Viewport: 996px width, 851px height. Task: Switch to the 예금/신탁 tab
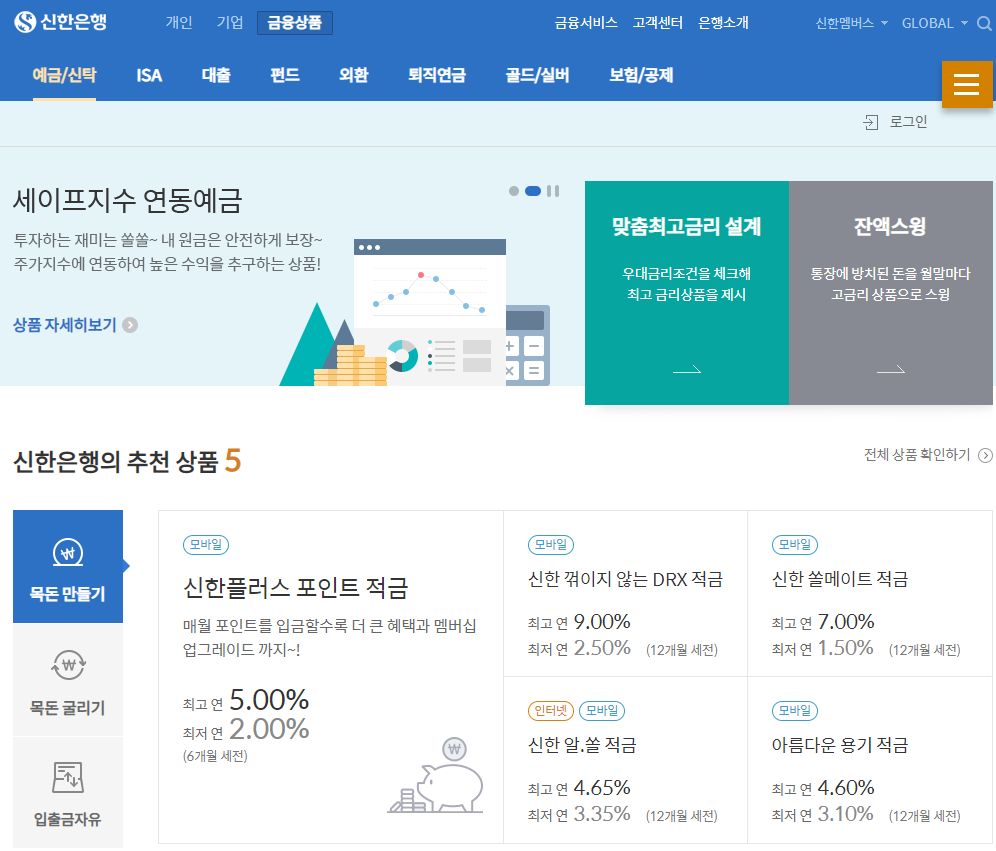tap(64, 76)
